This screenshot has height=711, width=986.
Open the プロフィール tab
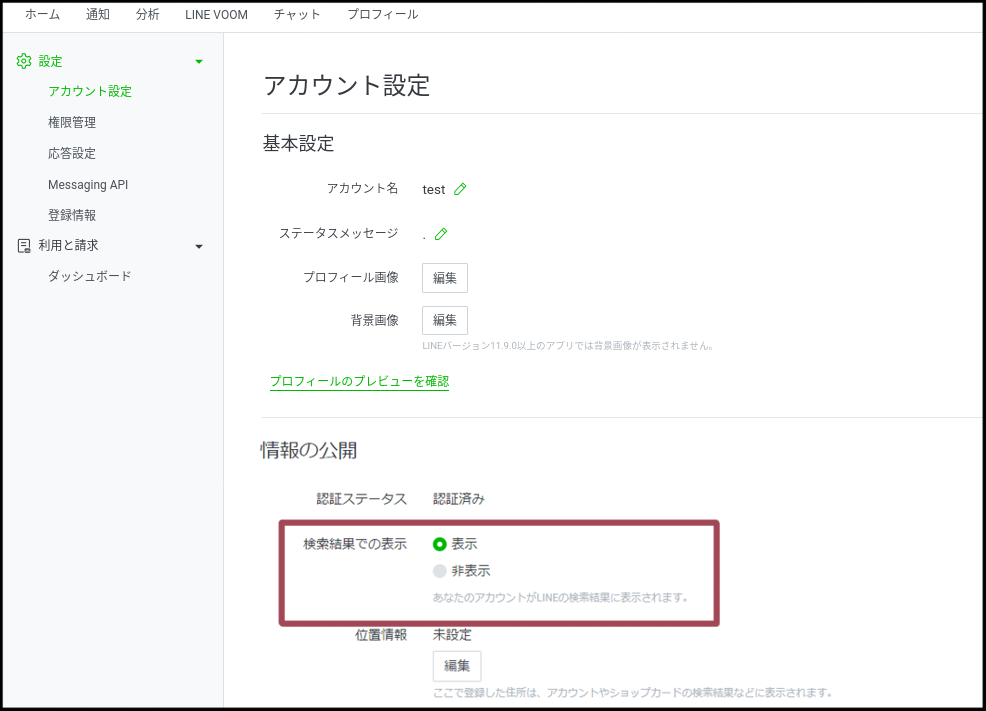pyautogui.click(x=382, y=15)
